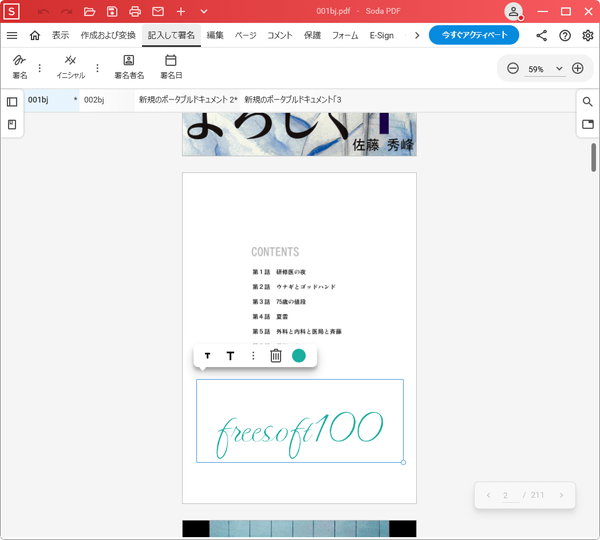Image resolution: width=600 pixels, height=540 pixels.
Task: Go to previous page arrow
Action: (x=488, y=495)
